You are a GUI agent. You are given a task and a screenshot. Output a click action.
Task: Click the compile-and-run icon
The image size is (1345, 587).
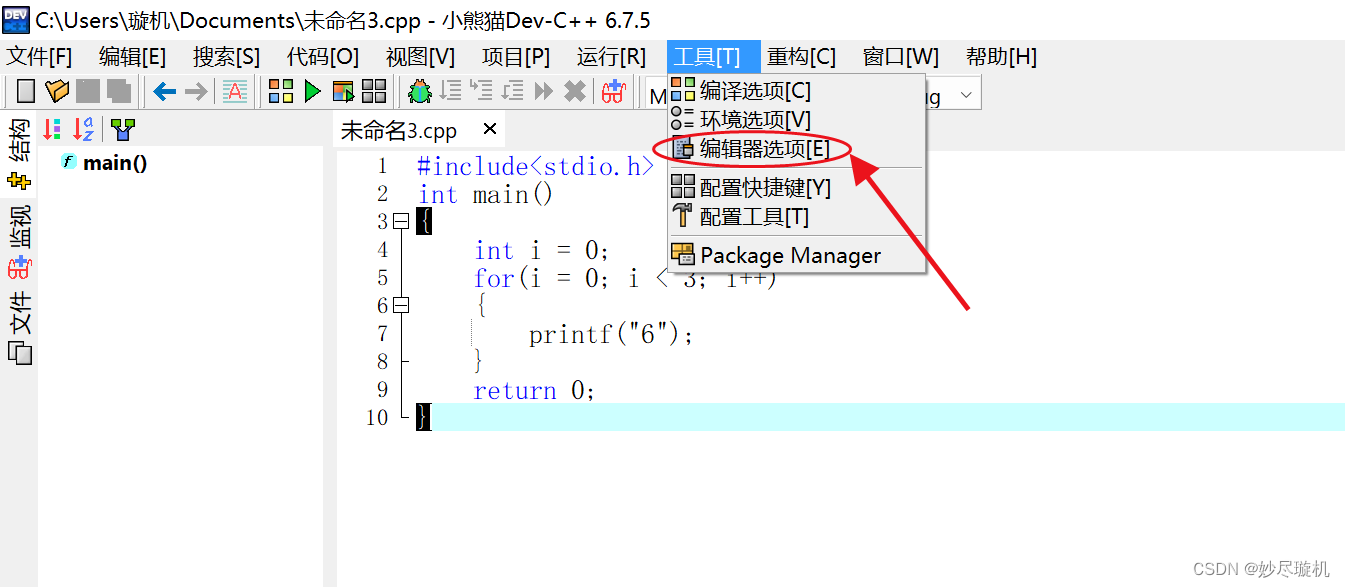point(343,91)
